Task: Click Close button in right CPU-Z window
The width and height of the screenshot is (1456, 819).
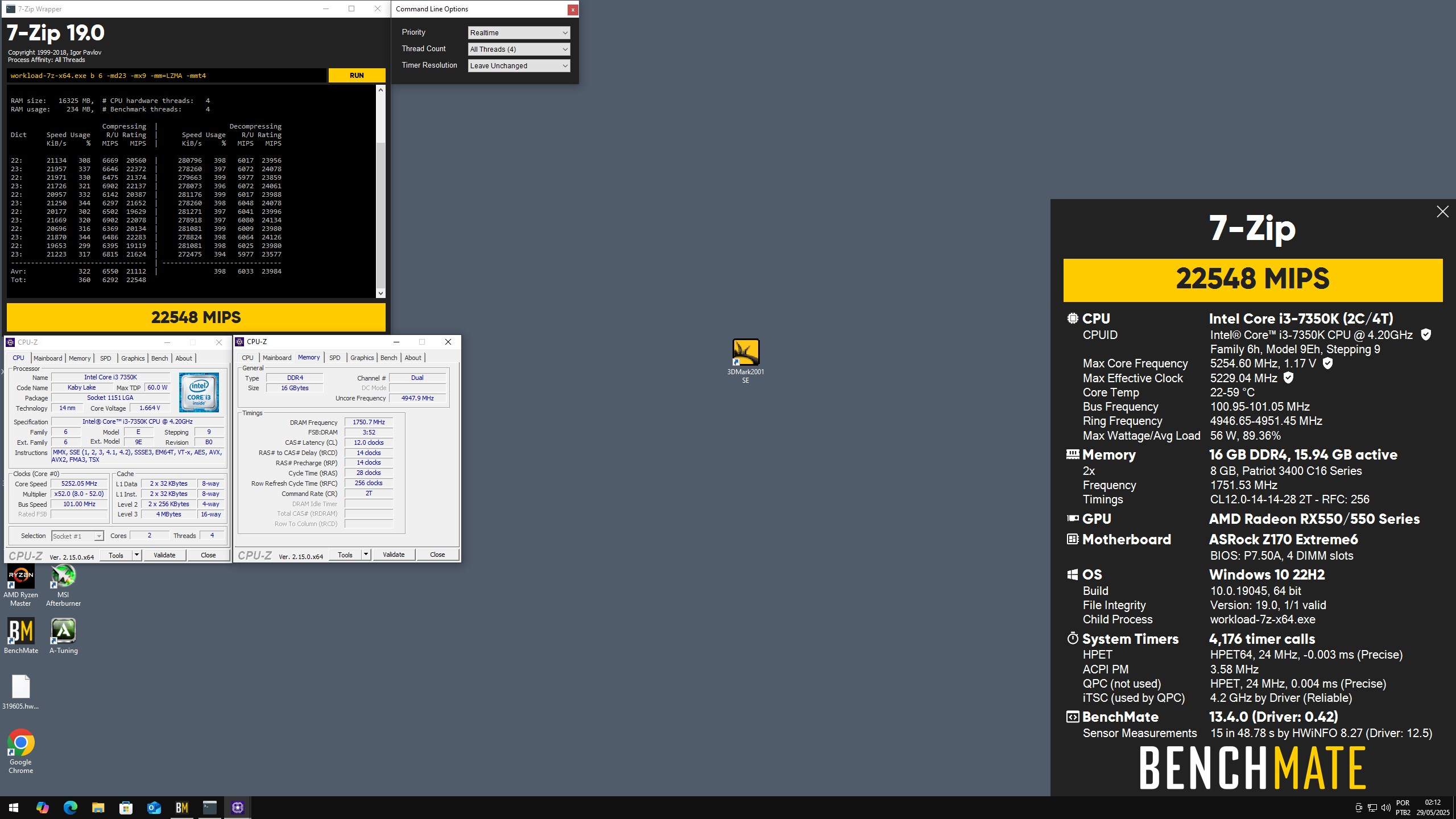Action: pyautogui.click(x=437, y=555)
